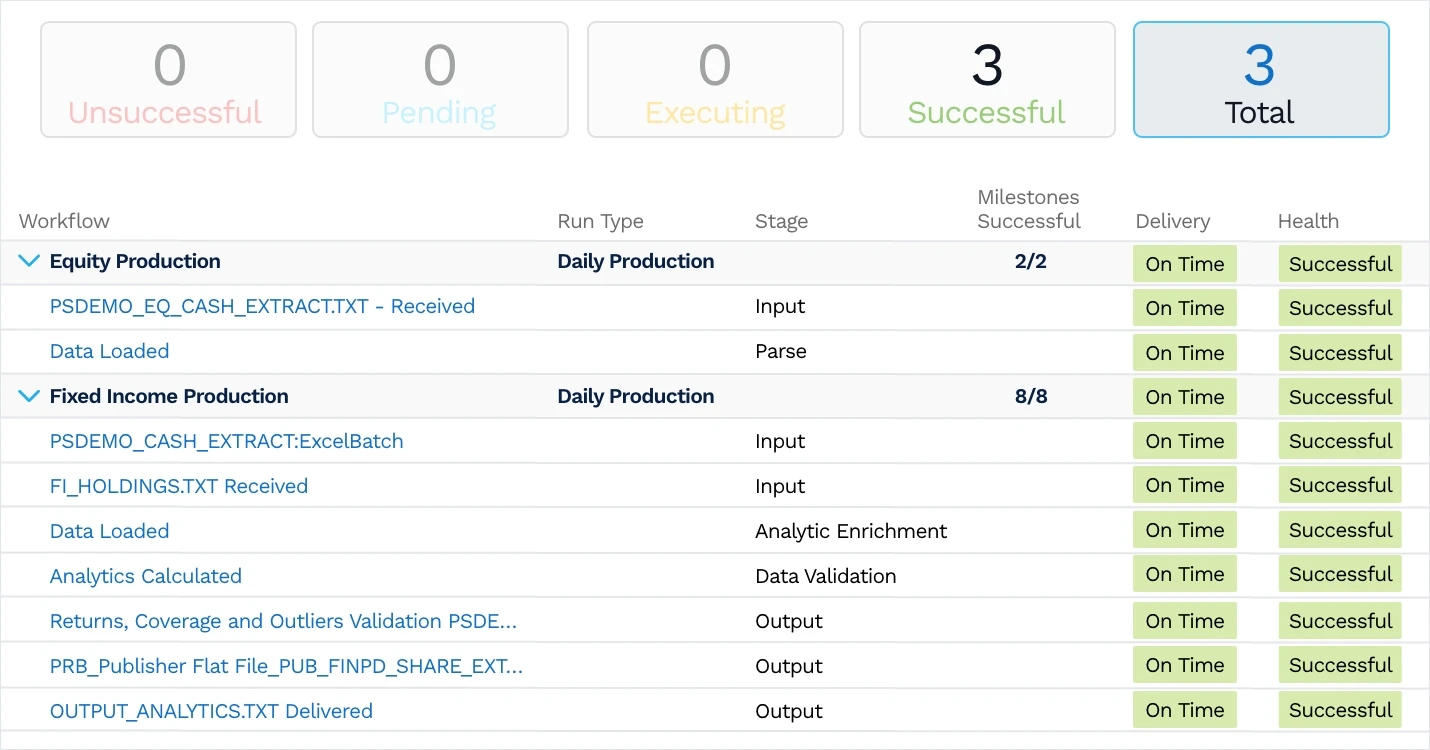Open the Data Loaded milestone under Equity Production
Image resolution: width=1430 pixels, height=750 pixels.
(x=109, y=351)
